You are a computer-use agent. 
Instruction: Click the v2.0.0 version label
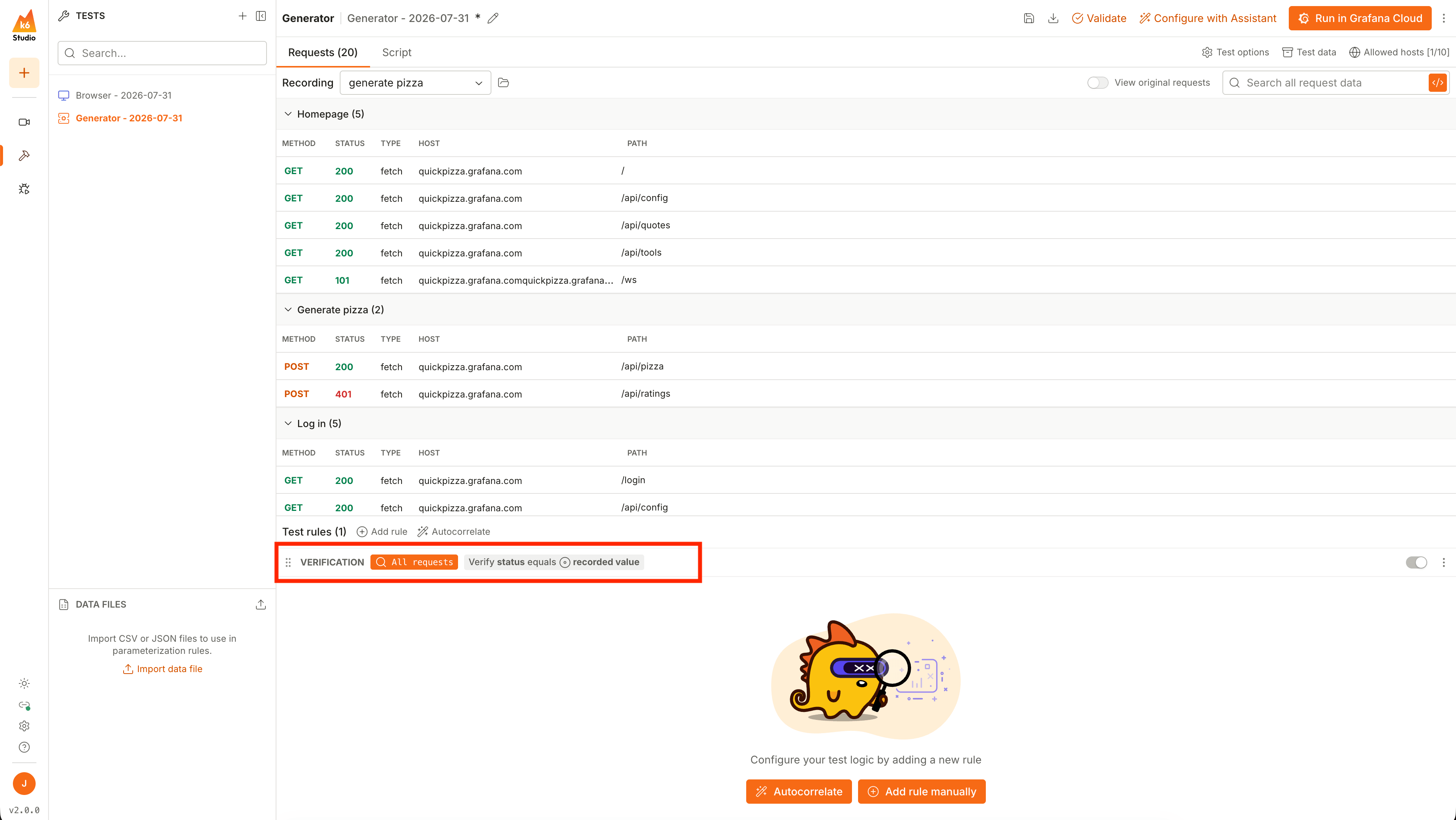24,810
